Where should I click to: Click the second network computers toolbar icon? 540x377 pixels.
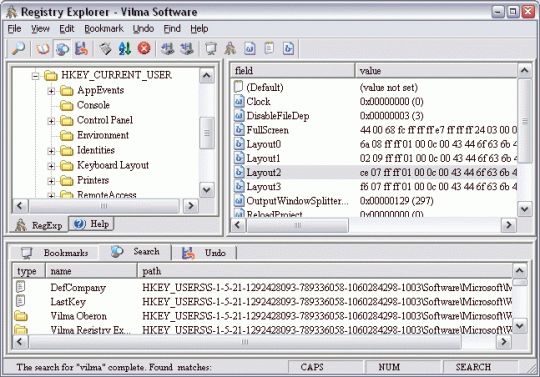[x=187, y=48]
